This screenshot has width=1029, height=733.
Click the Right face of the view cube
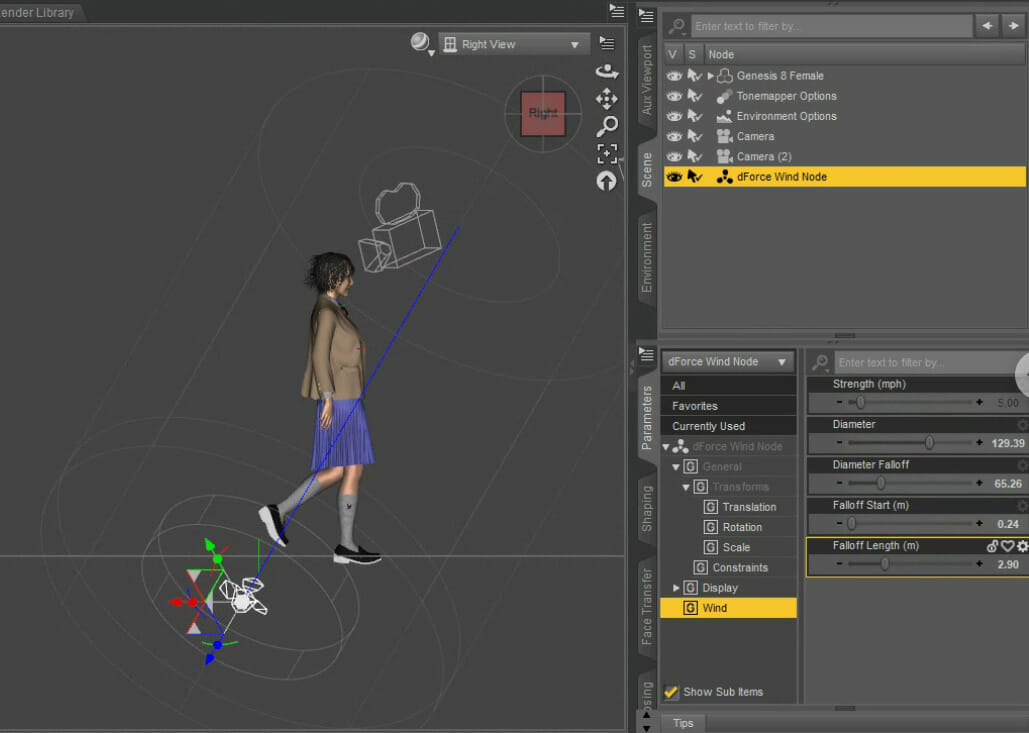[543, 114]
